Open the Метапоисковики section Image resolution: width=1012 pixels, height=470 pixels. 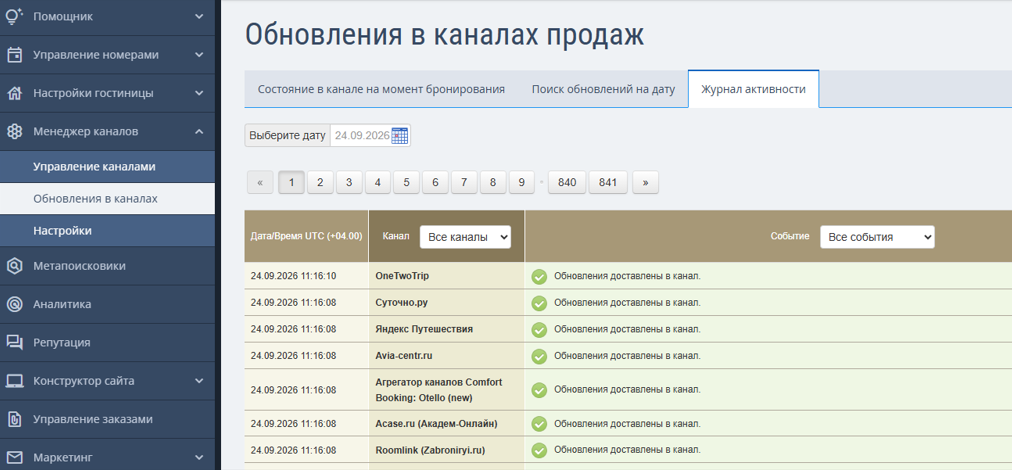pos(107,265)
